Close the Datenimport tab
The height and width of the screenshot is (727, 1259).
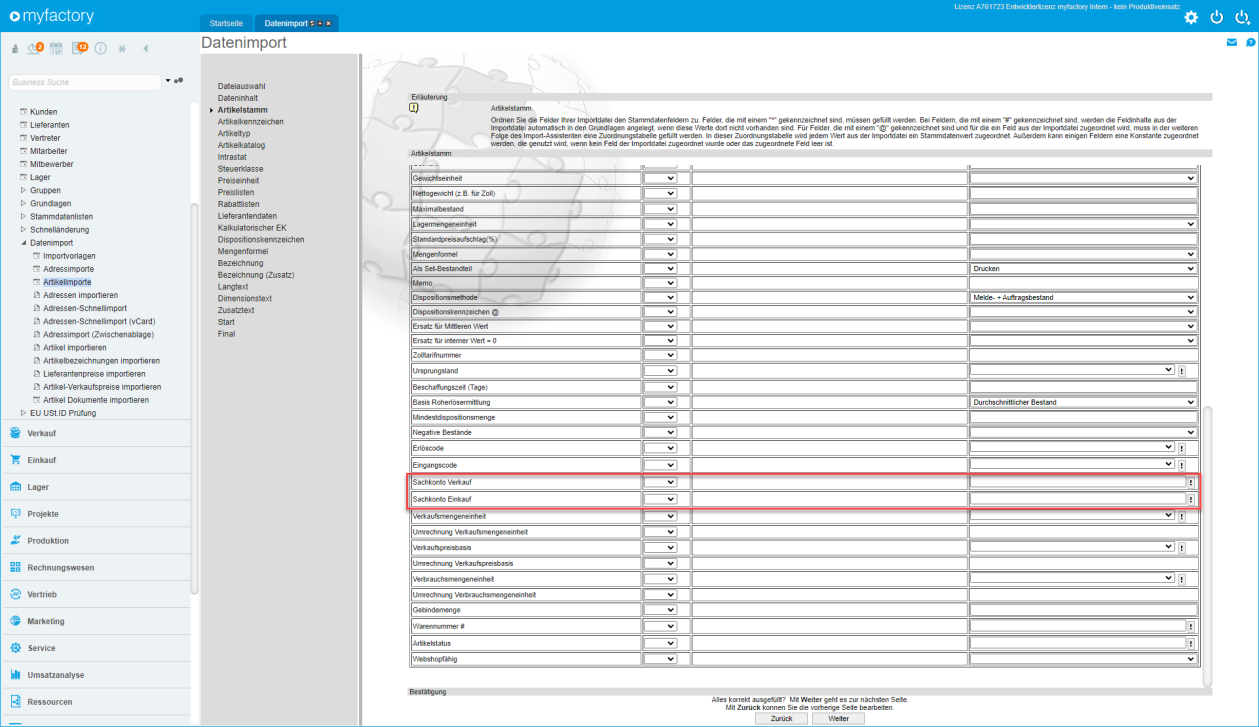(x=329, y=23)
